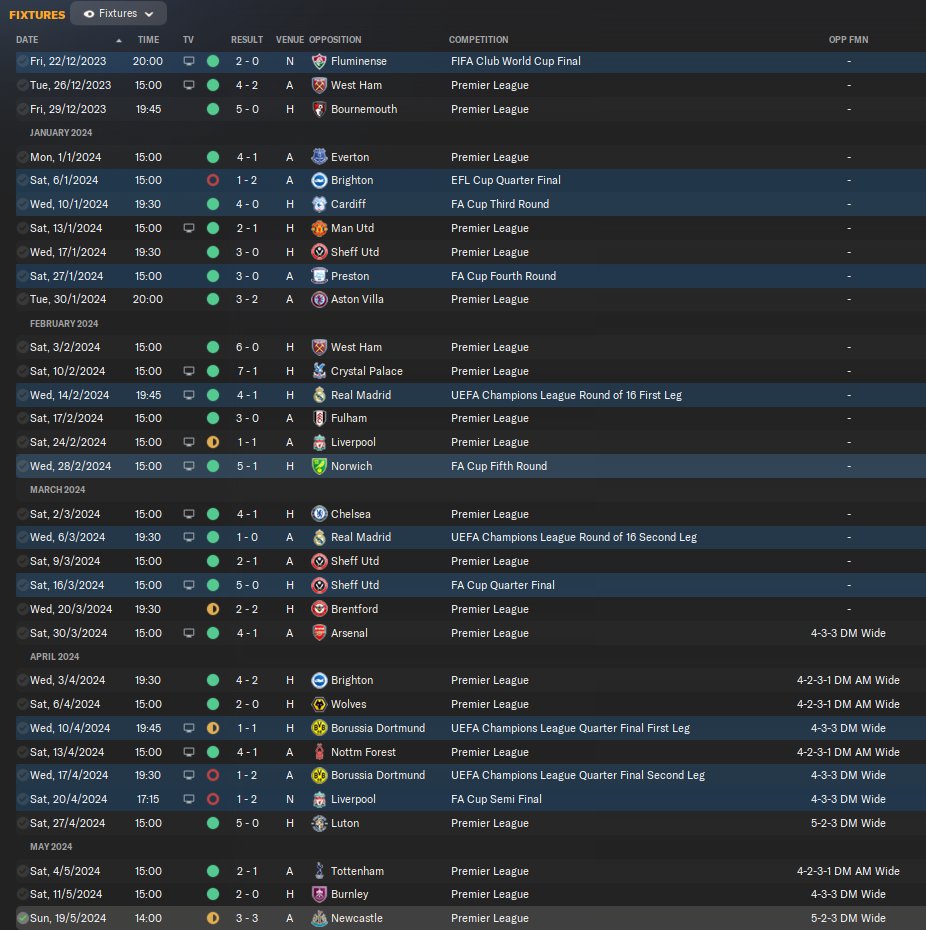The width and height of the screenshot is (926, 930).
Task: Open Fluminense opposition link
Action: click(x=359, y=61)
